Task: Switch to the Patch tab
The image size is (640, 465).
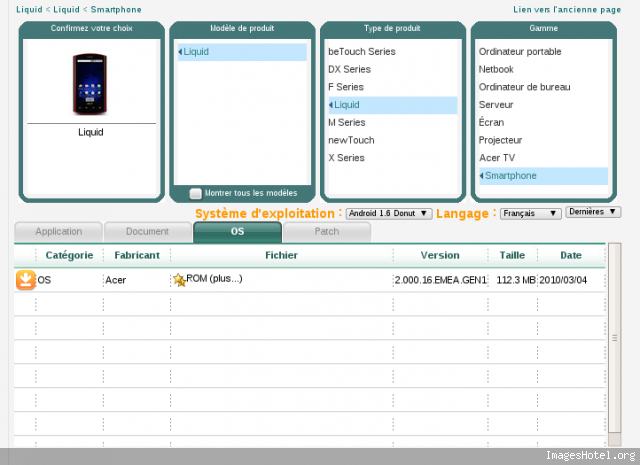Action: (x=327, y=232)
